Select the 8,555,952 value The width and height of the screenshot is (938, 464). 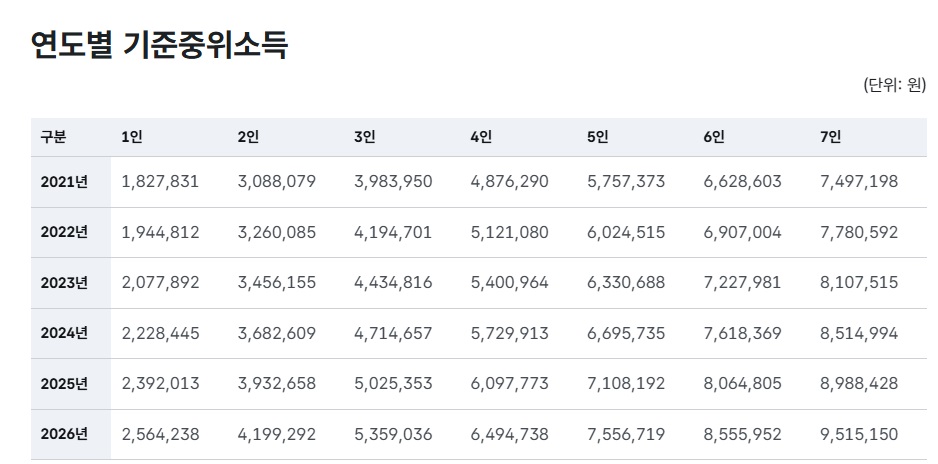click(x=742, y=434)
